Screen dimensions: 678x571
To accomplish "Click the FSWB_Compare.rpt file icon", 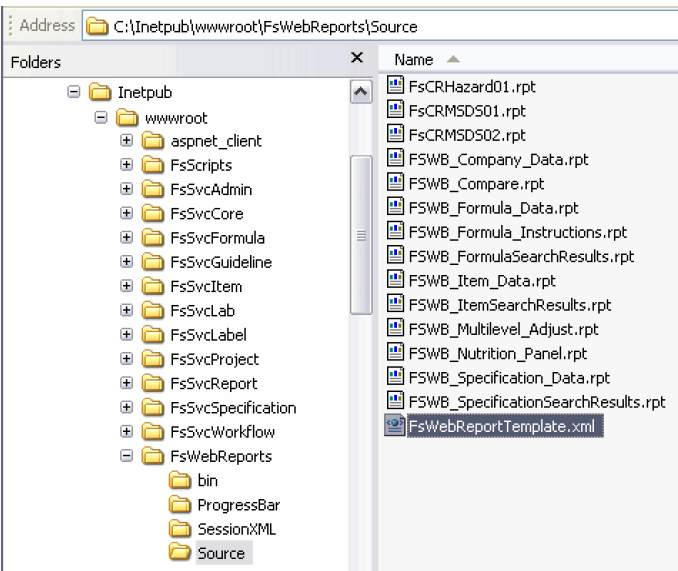I will 395,182.
